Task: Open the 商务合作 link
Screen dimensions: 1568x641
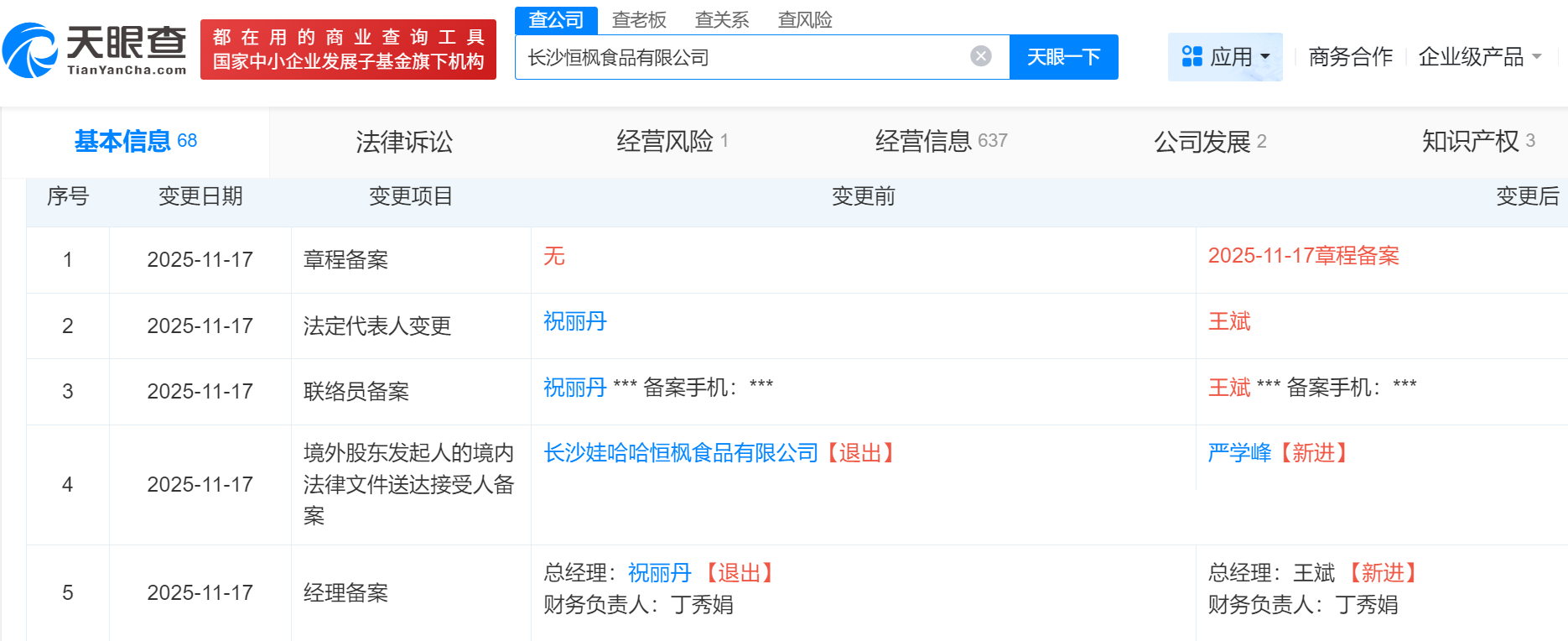Action: tap(1351, 57)
